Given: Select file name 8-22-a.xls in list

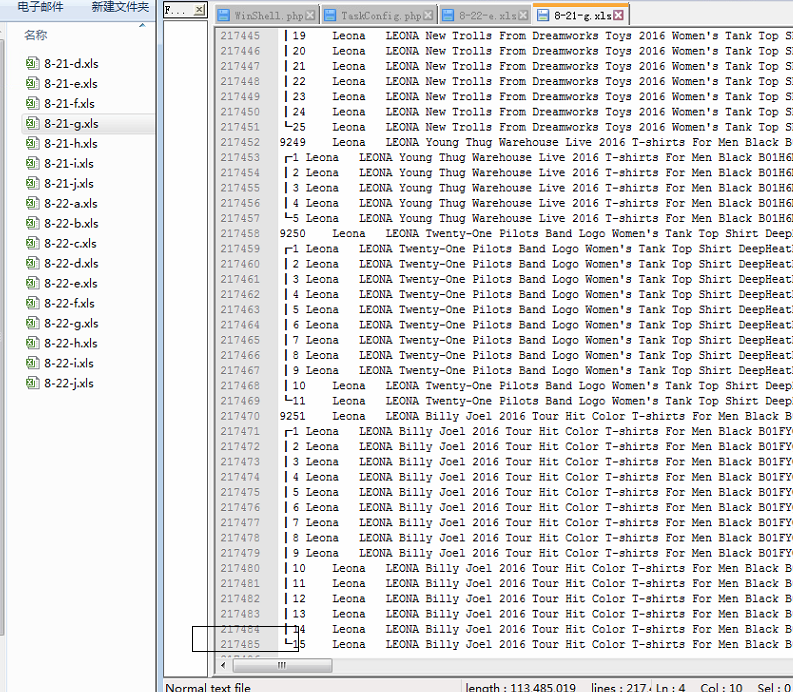Looking at the screenshot, I should click(71, 204).
